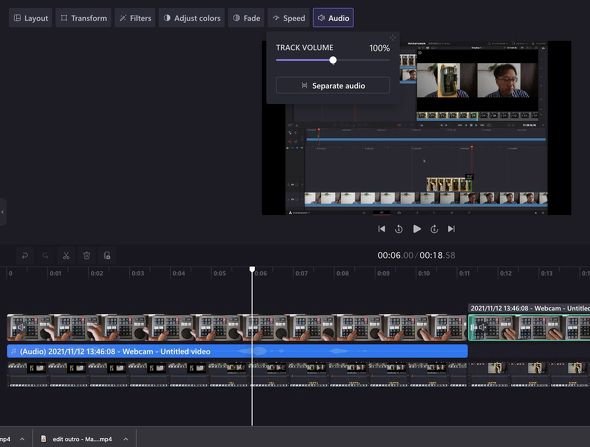The image size is (590, 447).
Task: Click the undo arrow icon
Action: 25,256
